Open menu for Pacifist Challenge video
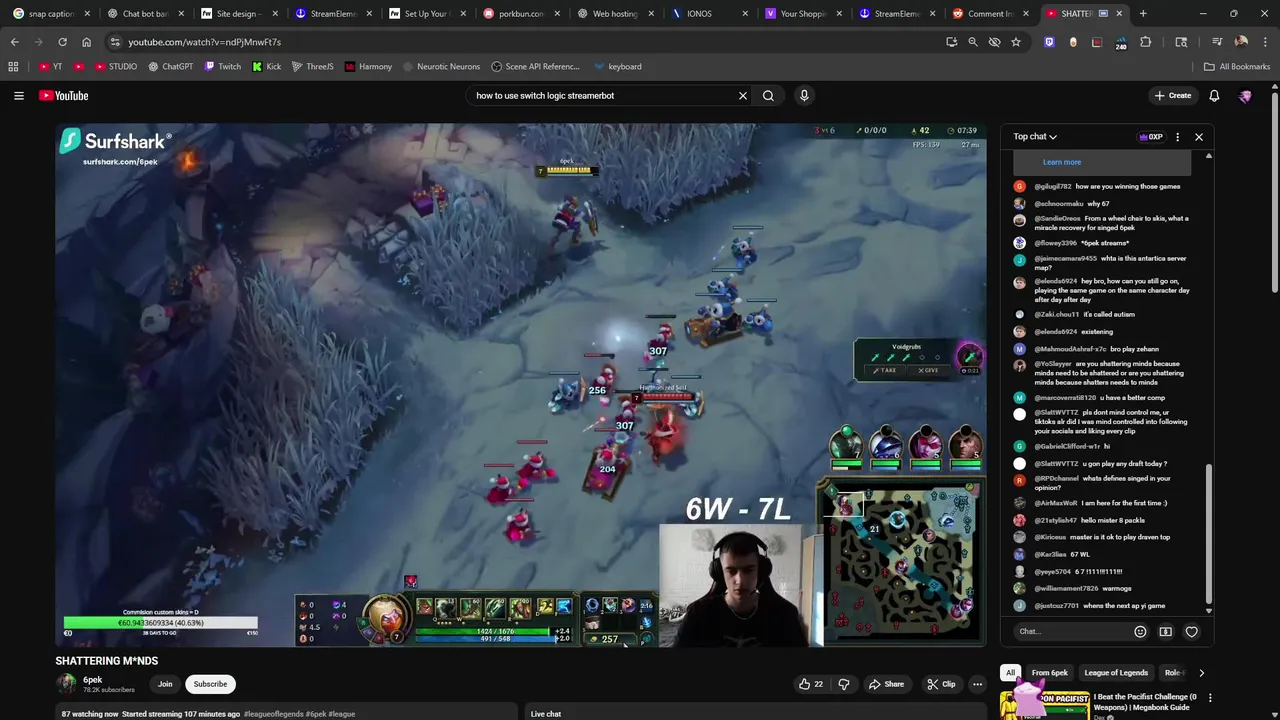 1210,698
